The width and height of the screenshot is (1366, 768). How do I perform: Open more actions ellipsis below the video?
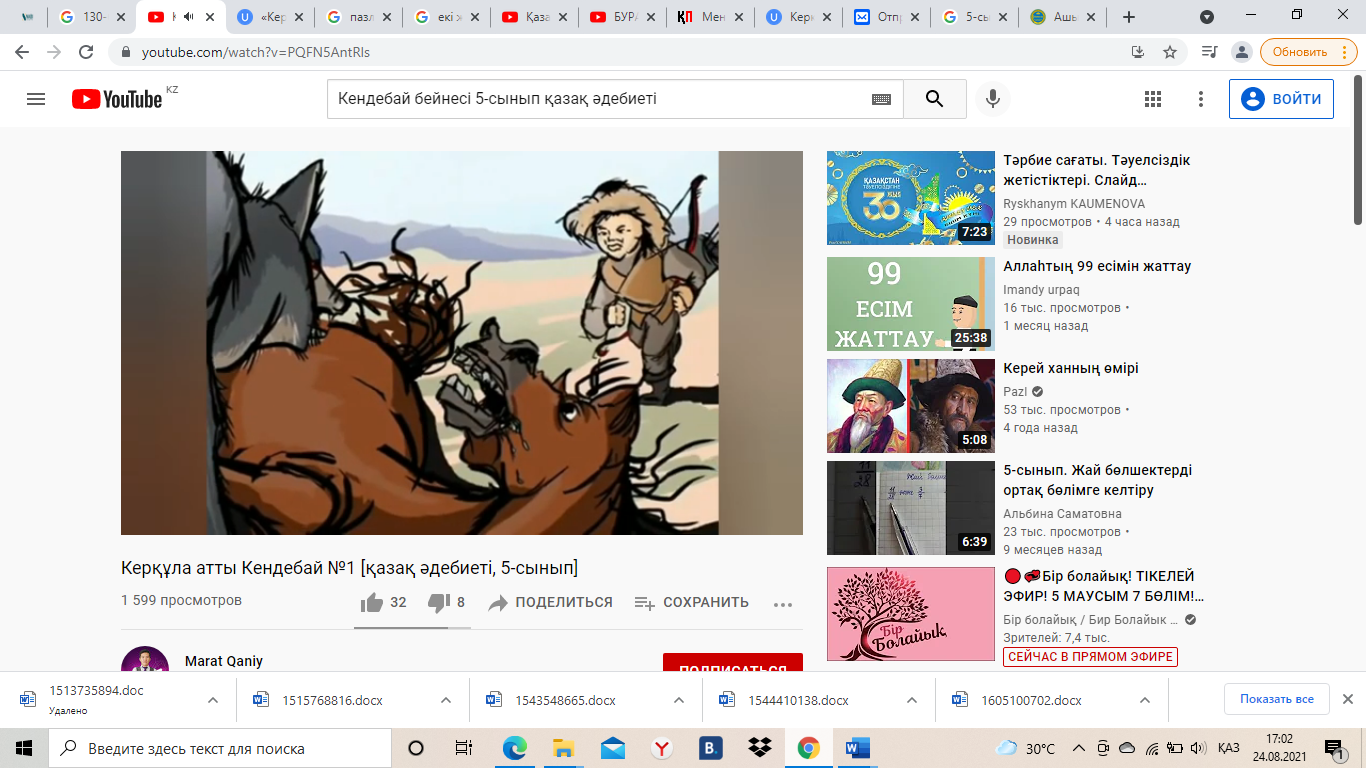tap(783, 603)
